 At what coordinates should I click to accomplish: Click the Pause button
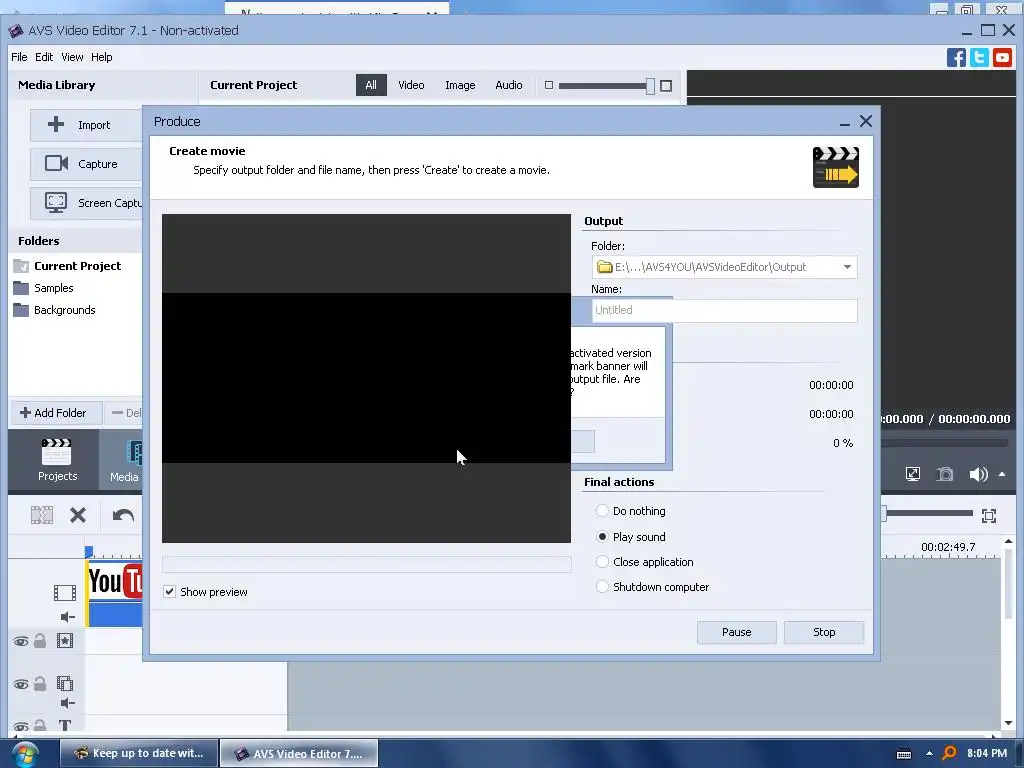(737, 632)
